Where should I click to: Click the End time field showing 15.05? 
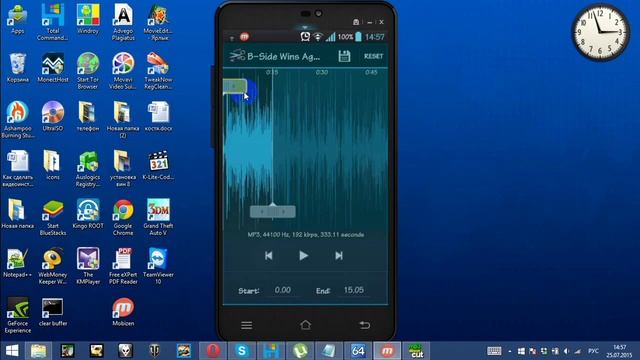[353, 290]
